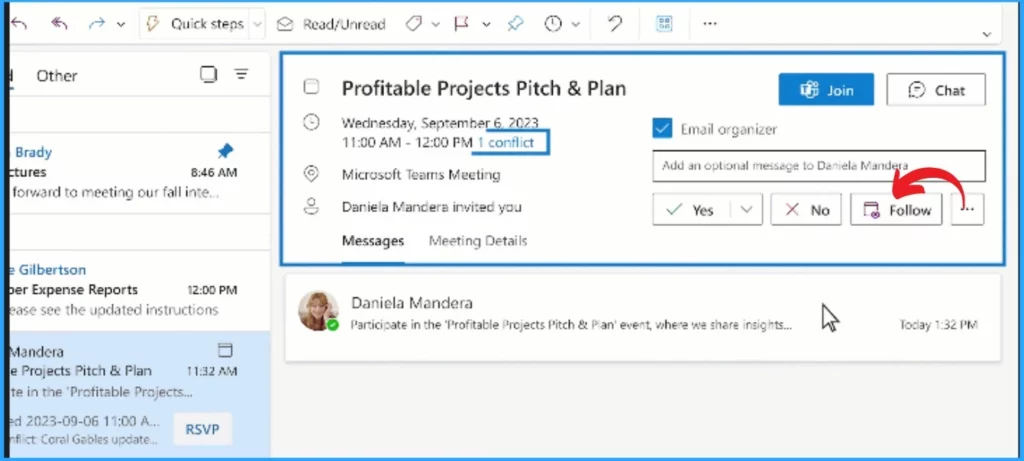1024x461 pixels.
Task: Expand the ribbon using the chevron
Action: (x=987, y=34)
